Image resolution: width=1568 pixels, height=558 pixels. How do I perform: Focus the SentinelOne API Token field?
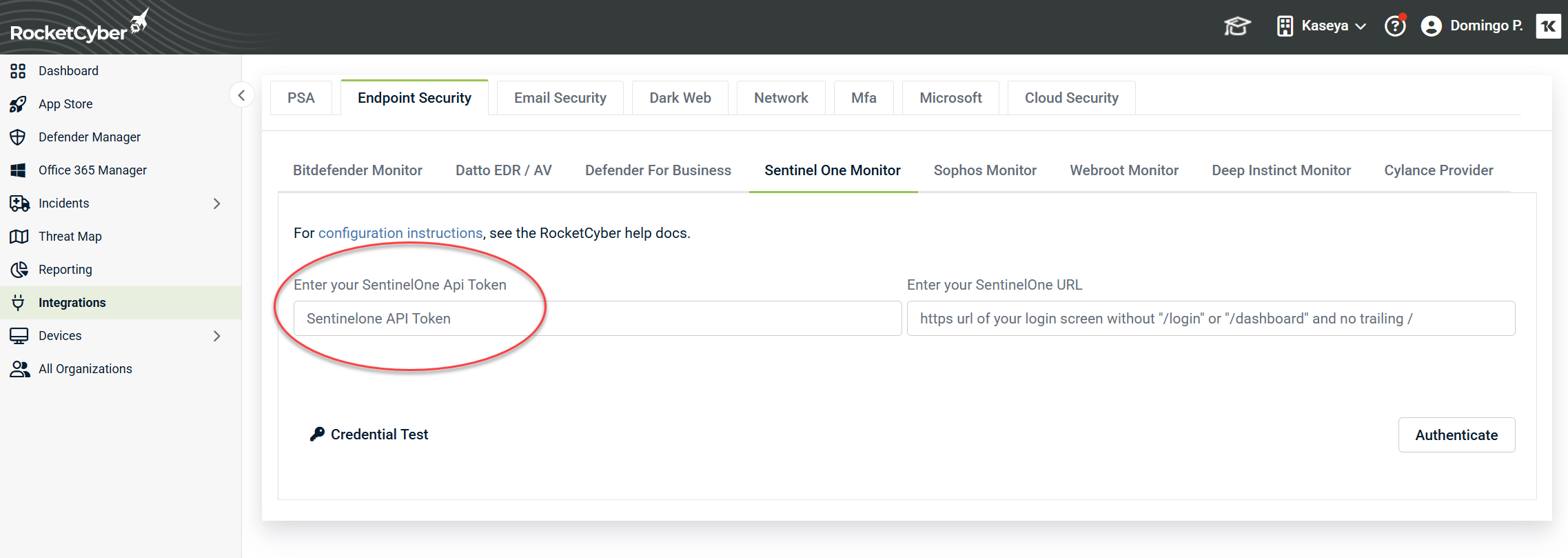click(597, 319)
